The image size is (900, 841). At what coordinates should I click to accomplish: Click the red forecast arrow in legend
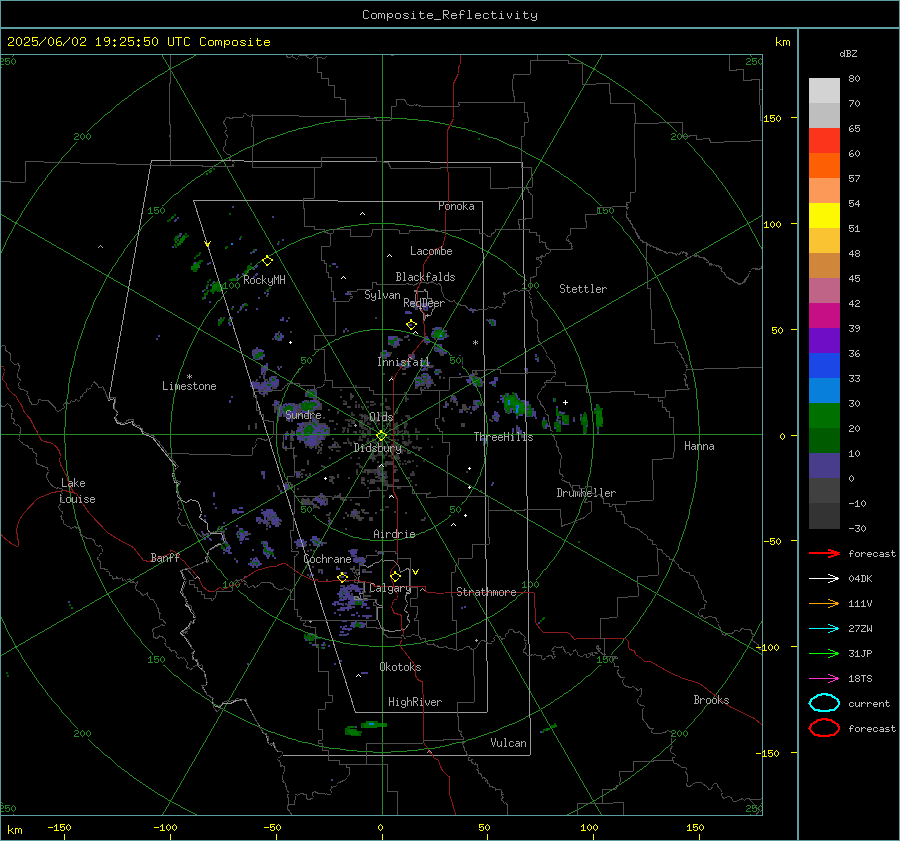(824, 553)
